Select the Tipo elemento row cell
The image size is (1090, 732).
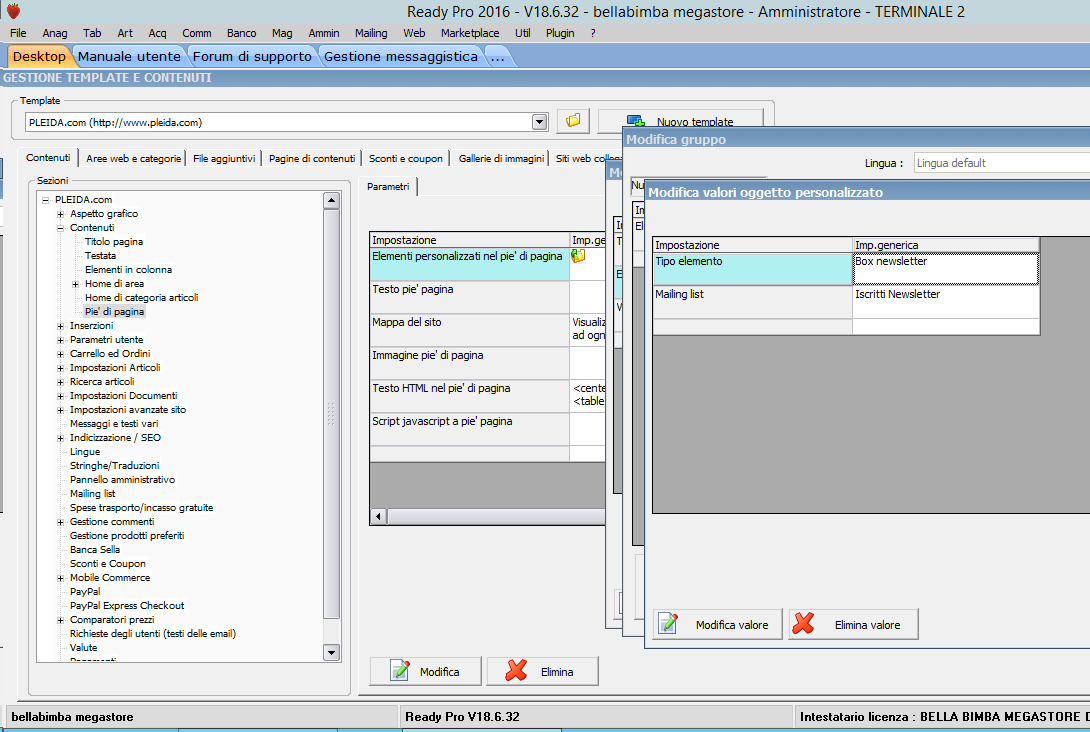click(x=753, y=269)
